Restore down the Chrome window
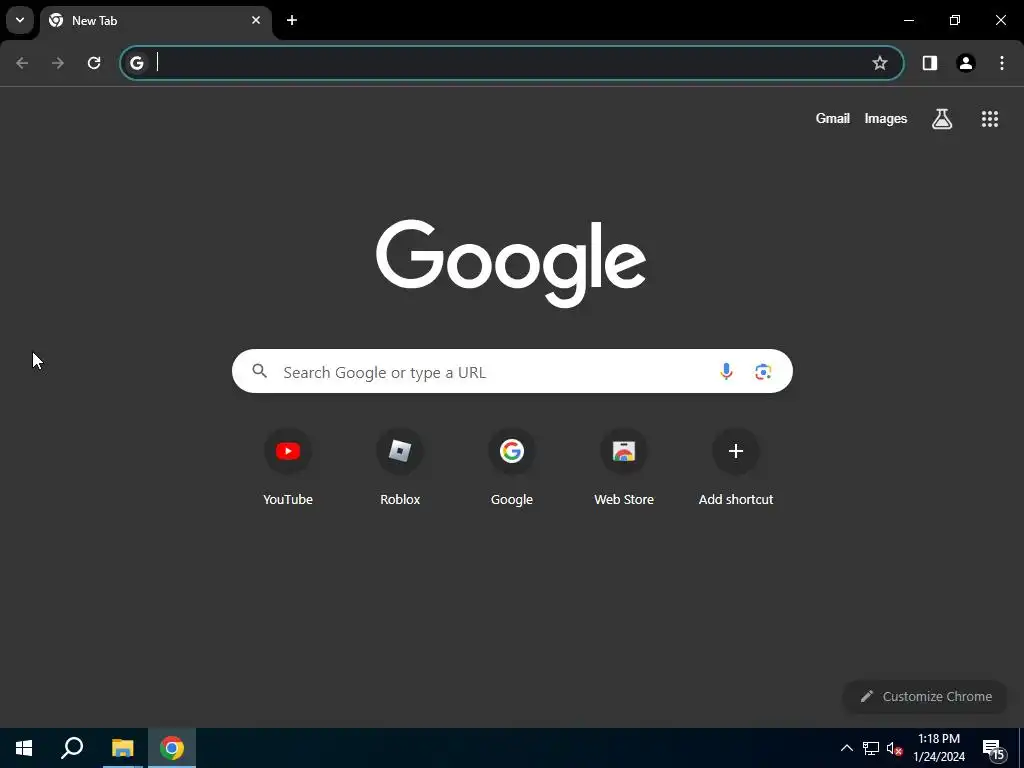The height and width of the screenshot is (768, 1024). coord(955,20)
